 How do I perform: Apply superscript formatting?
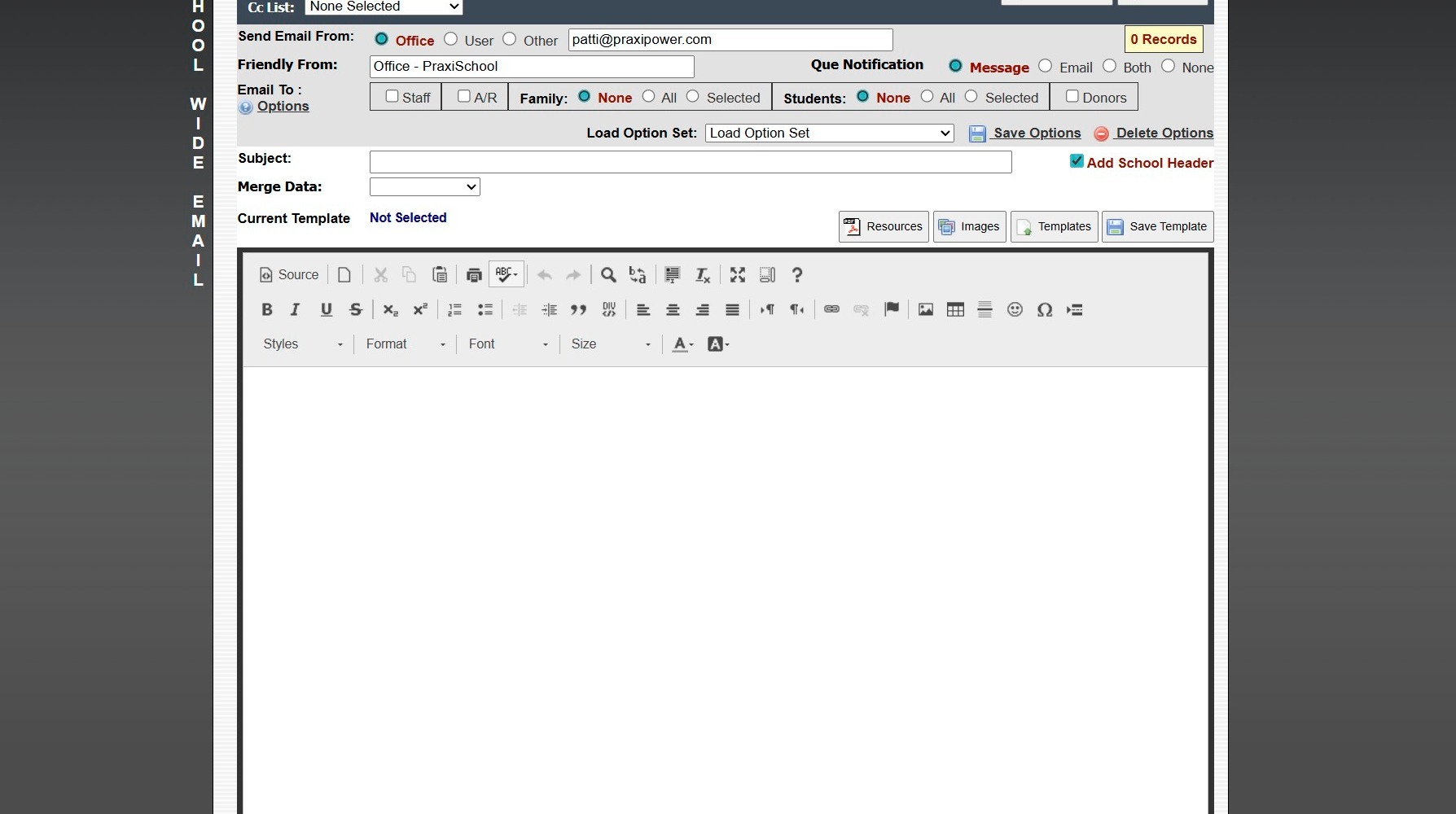pos(420,309)
